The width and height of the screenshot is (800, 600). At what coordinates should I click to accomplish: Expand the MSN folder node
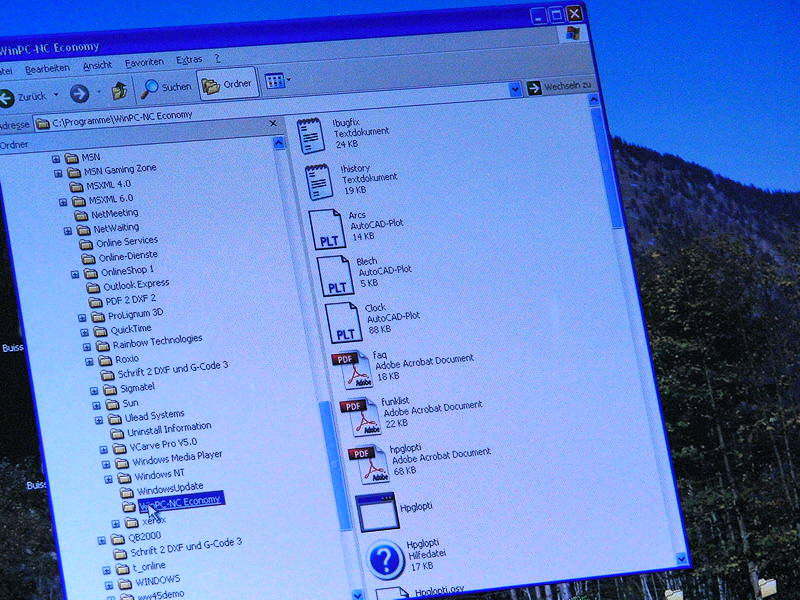point(56,159)
